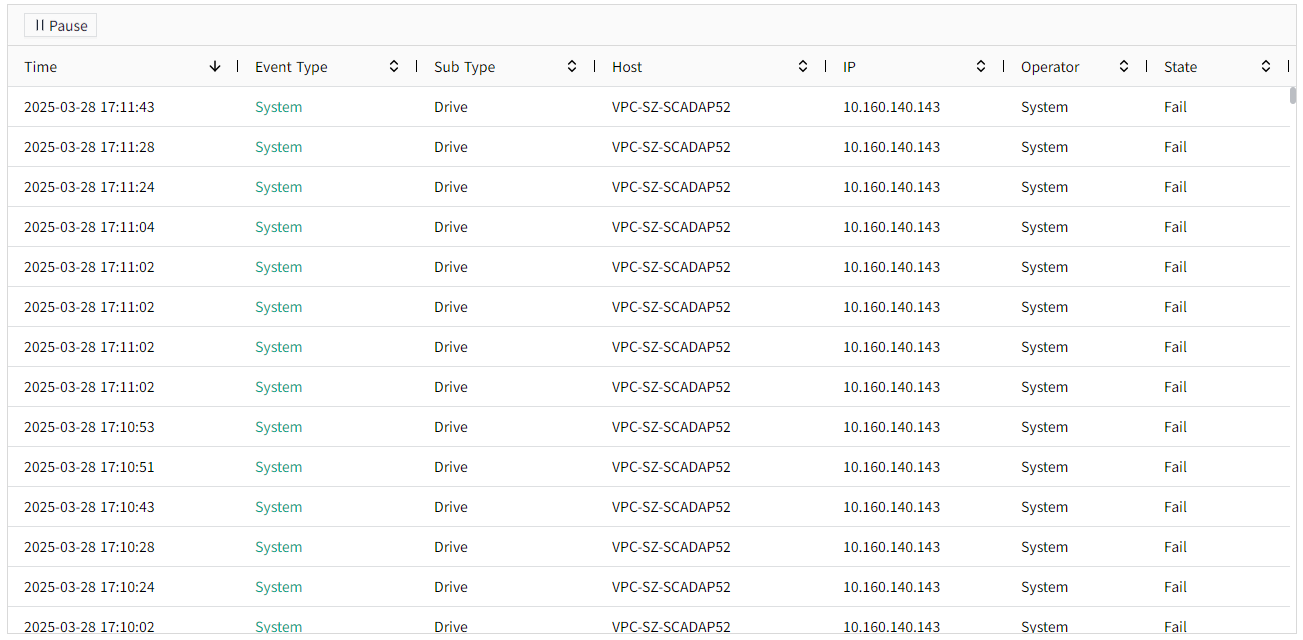The image size is (1303, 640).
Task: Click the Pause button
Action: click(x=60, y=26)
